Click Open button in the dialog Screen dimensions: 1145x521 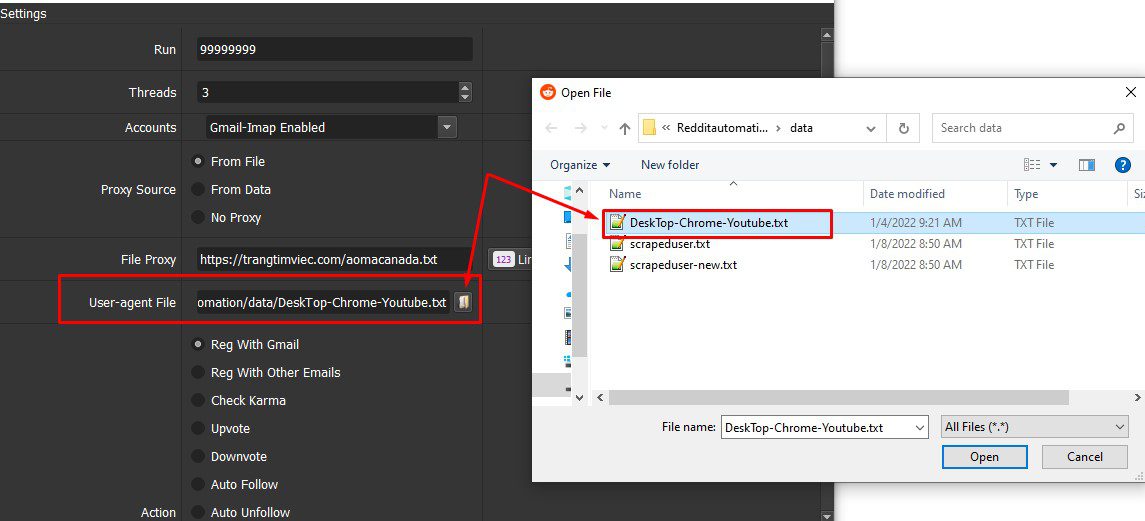click(x=984, y=457)
